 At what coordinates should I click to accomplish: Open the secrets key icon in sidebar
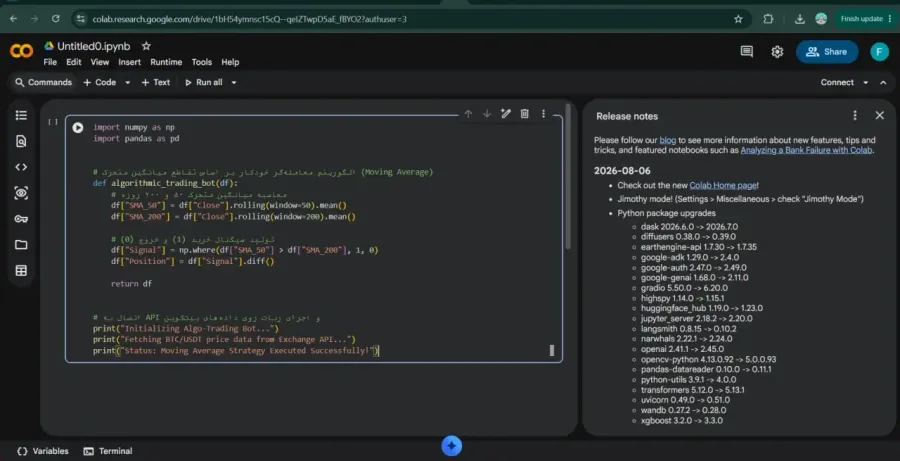[21, 219]
